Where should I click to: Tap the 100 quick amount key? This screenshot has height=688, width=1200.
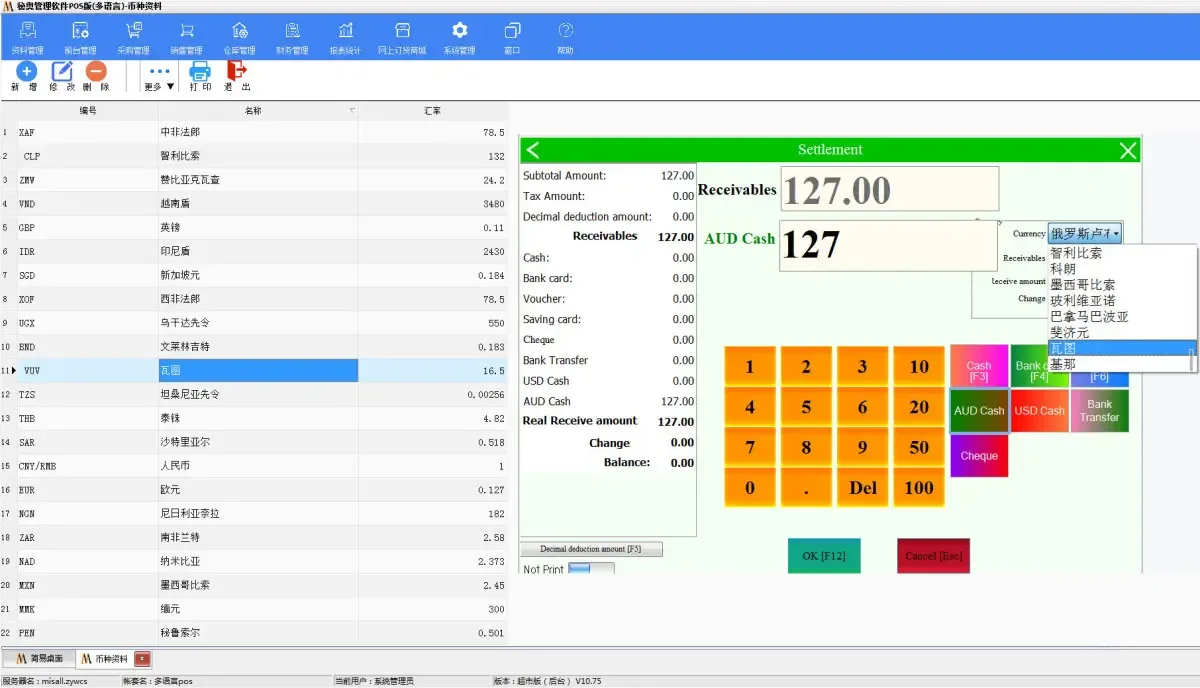(919, 488)
